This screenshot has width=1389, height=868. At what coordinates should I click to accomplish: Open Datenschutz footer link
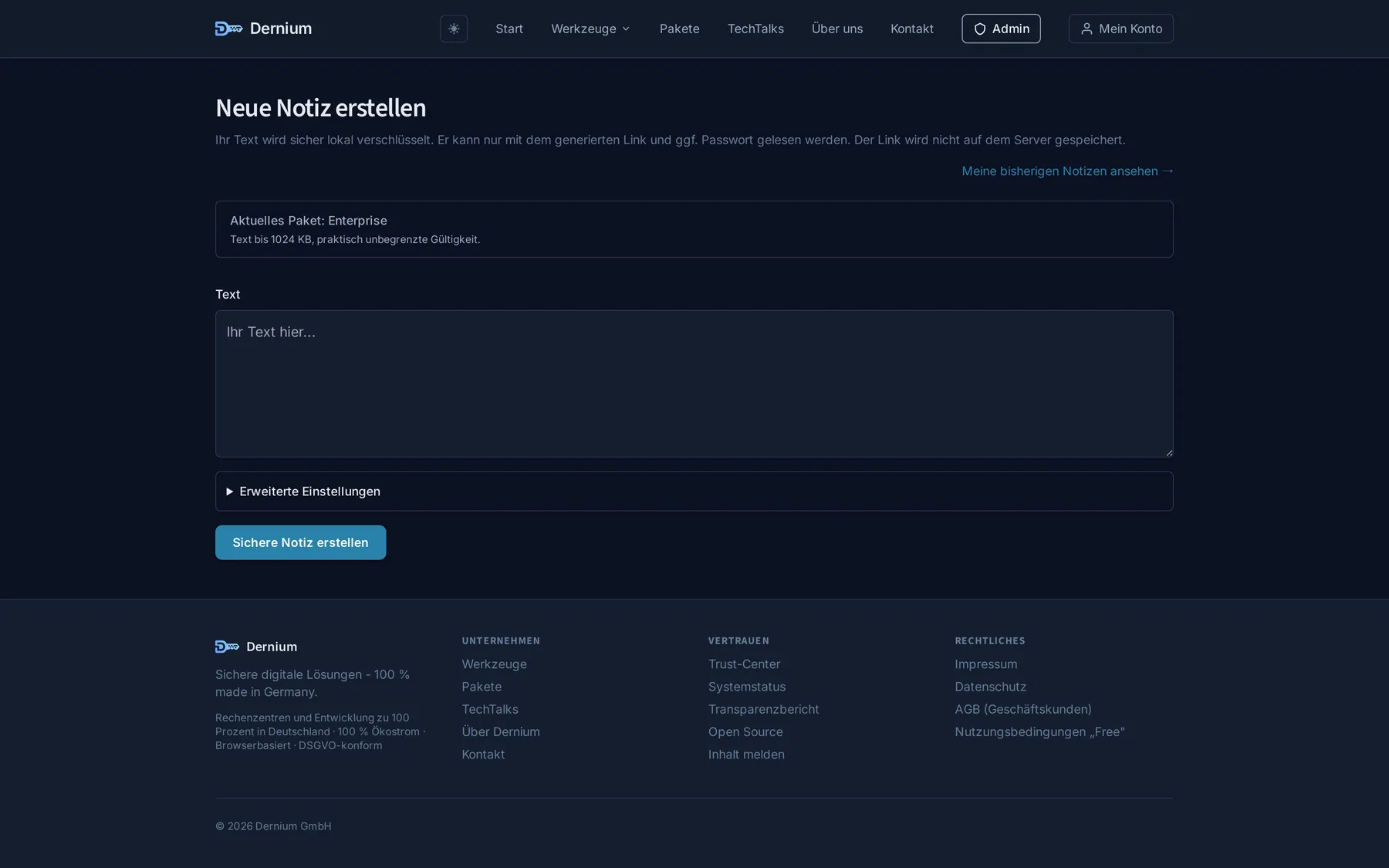click(990, 687)
